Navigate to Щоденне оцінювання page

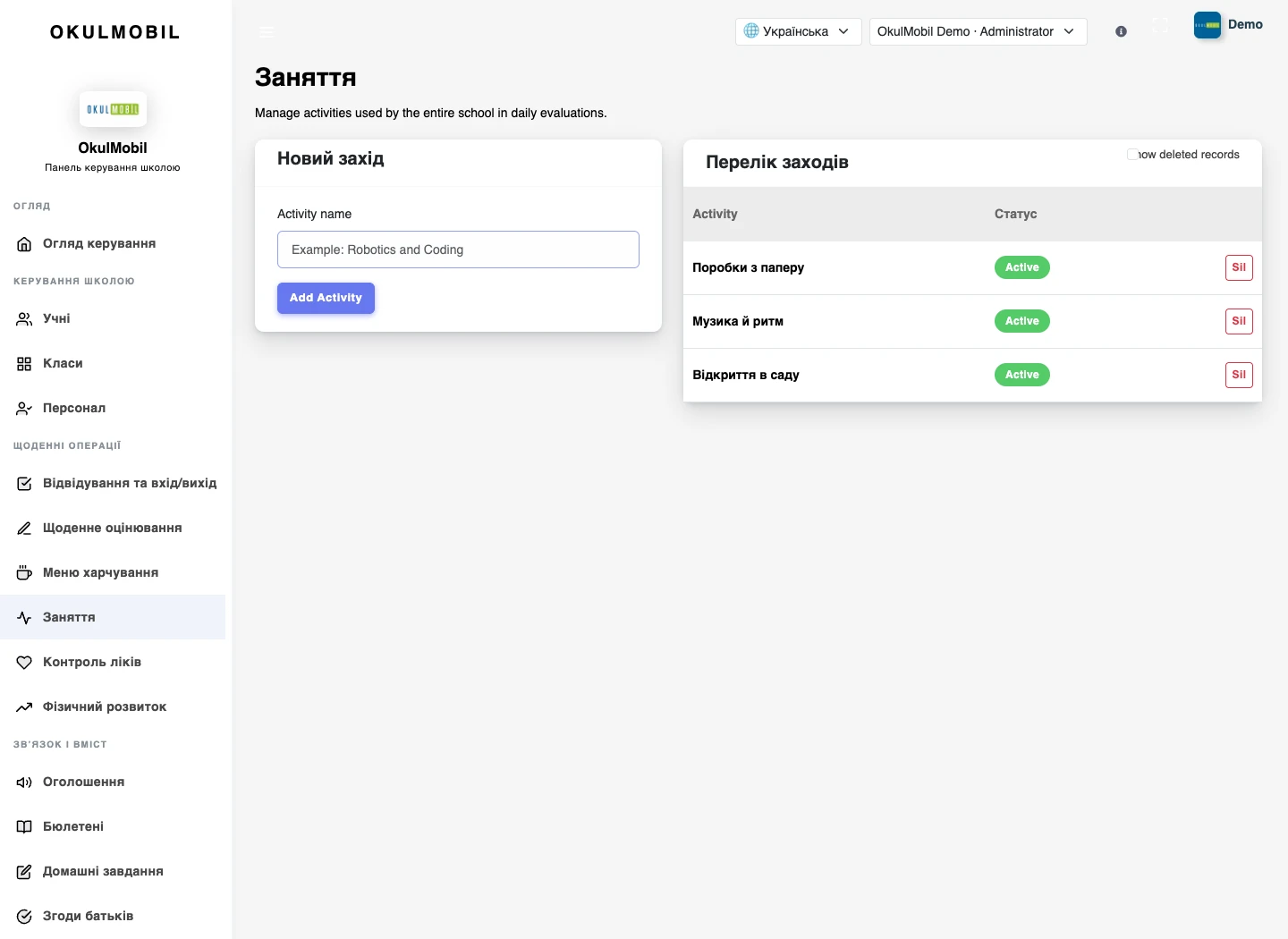(x=113, y=528)
